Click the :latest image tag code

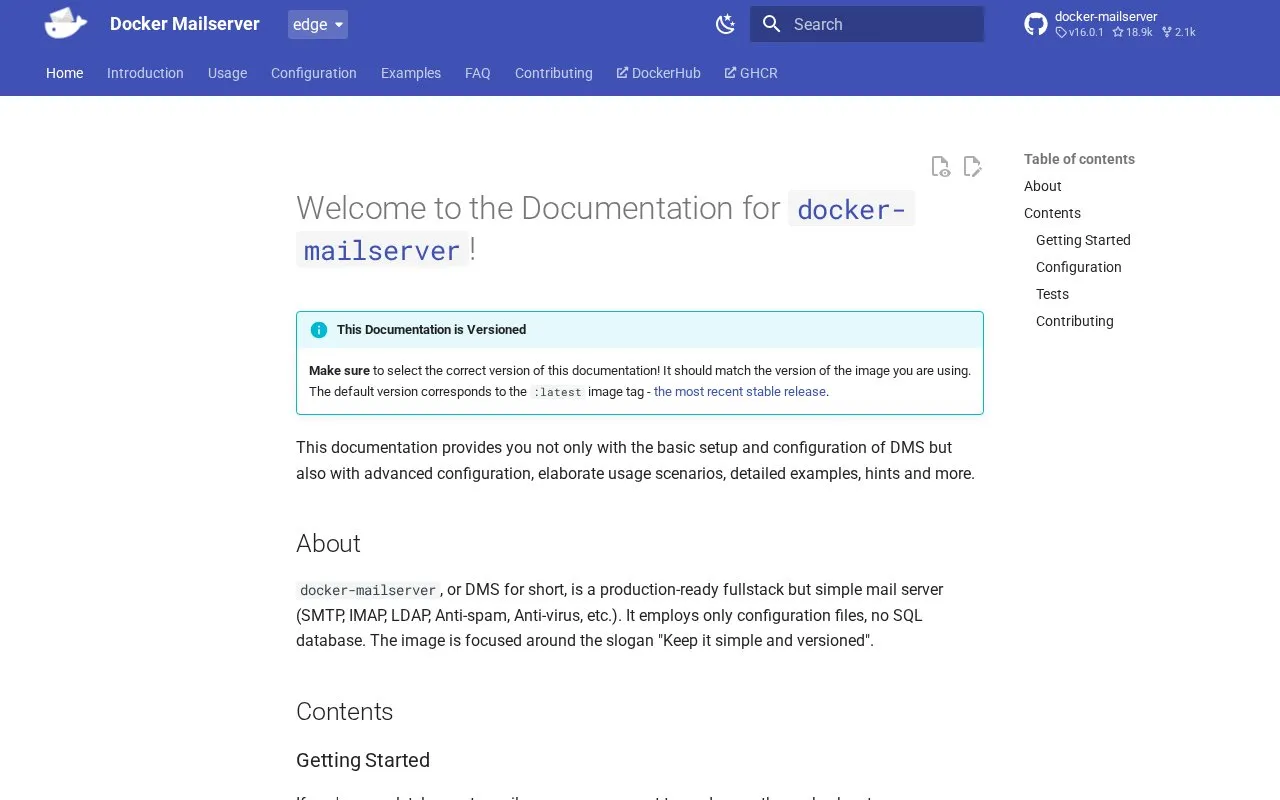click(x=557, y=392)
